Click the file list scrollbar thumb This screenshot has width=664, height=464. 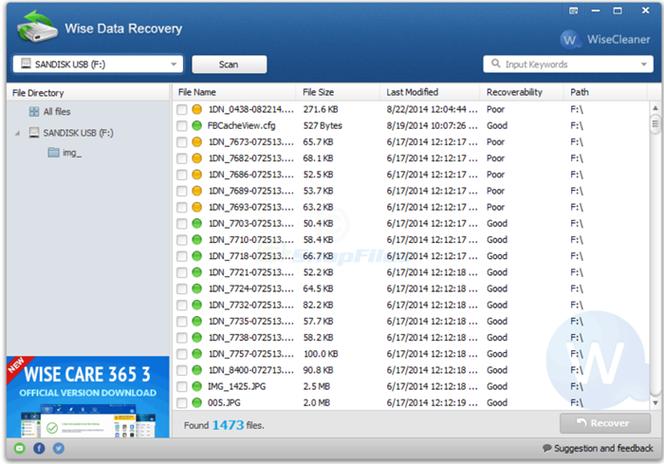click(655, 124)
